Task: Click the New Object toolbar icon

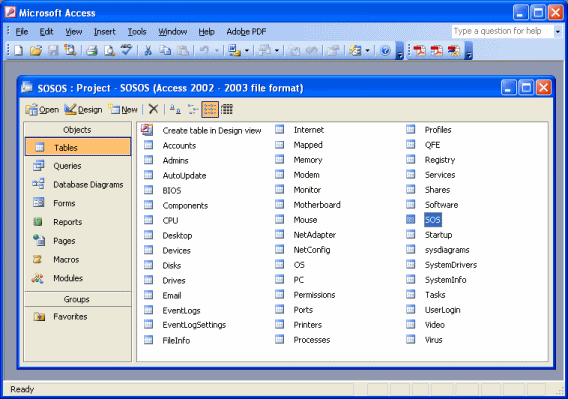Action: click(355, 50)
